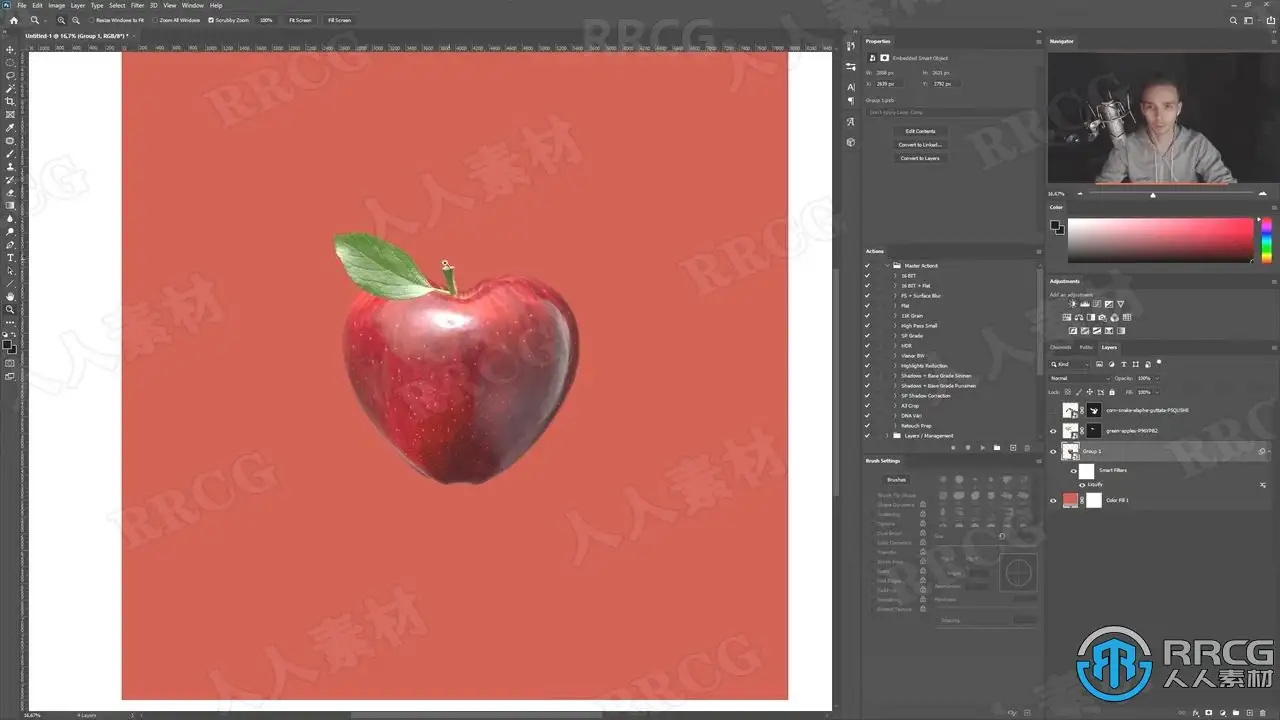Screen dimensions: 1280x720
Task: Switch to the Channels tab
Action: point(1060,347)
